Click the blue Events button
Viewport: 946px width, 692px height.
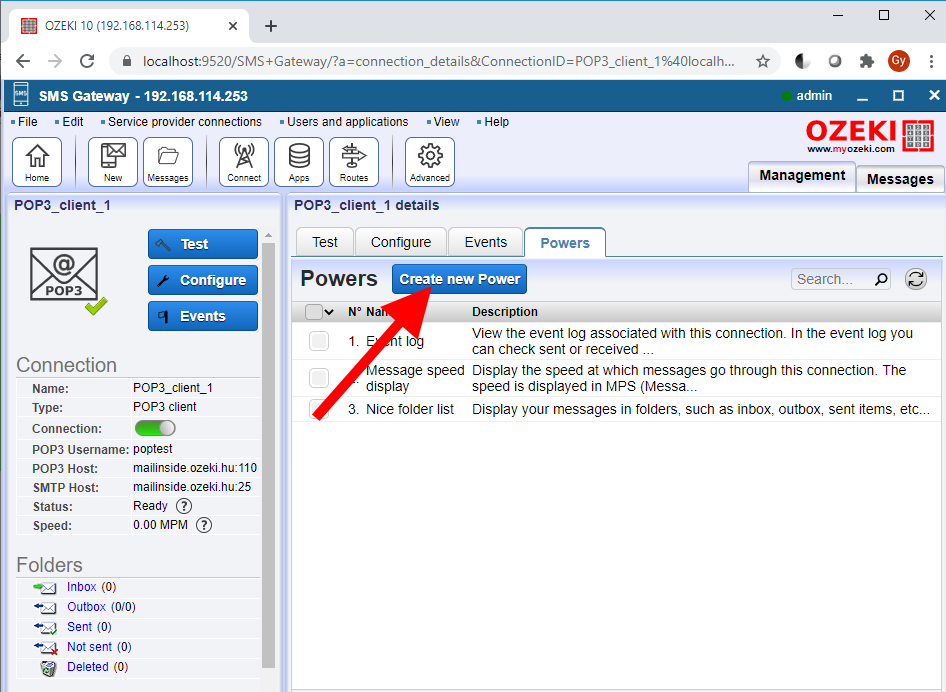coord(203,316)
